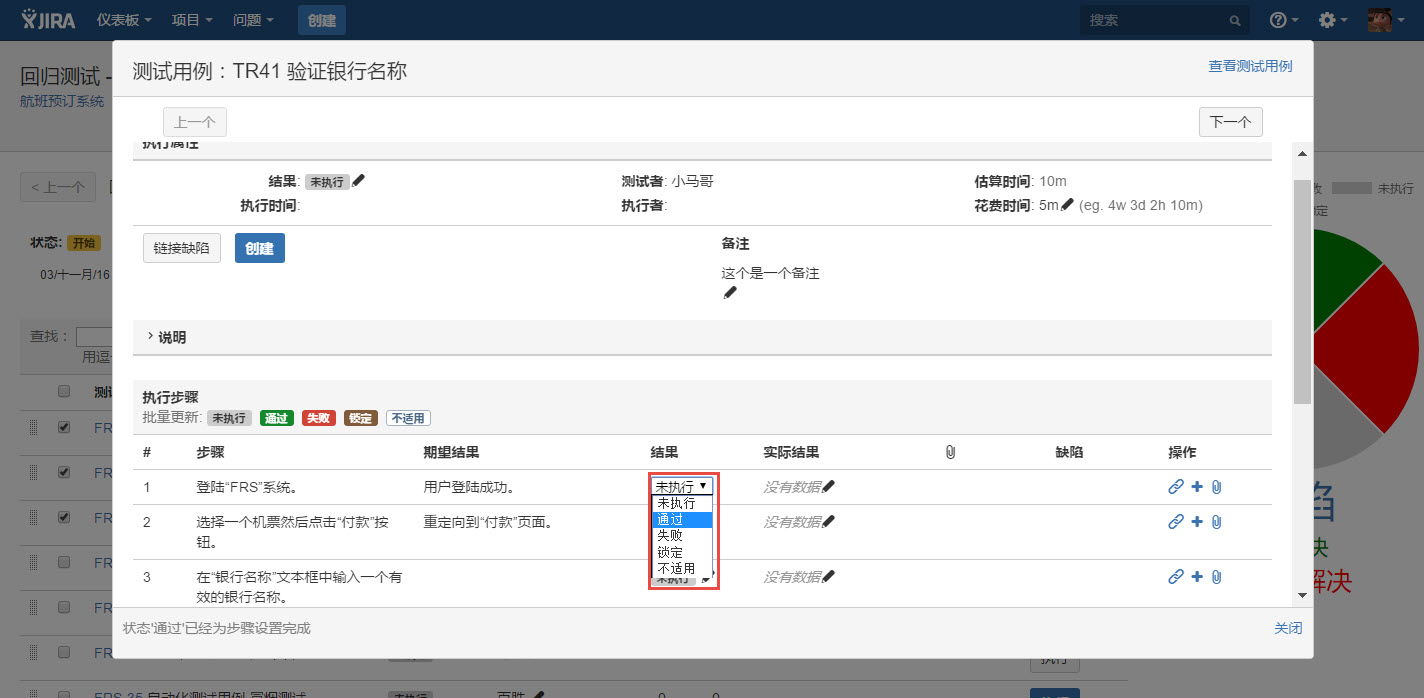Choose 失败 option in result dropdown list
Viewport: 1424px width, 698px height.
tap(682, 536)
